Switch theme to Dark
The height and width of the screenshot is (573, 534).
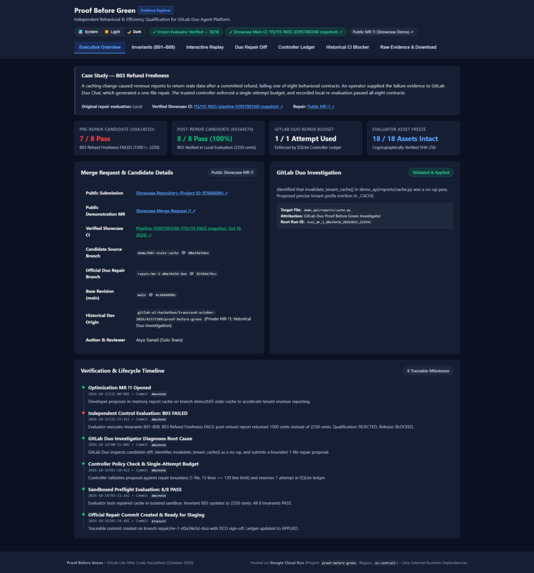pyautogui.click(x=134, y=32)
